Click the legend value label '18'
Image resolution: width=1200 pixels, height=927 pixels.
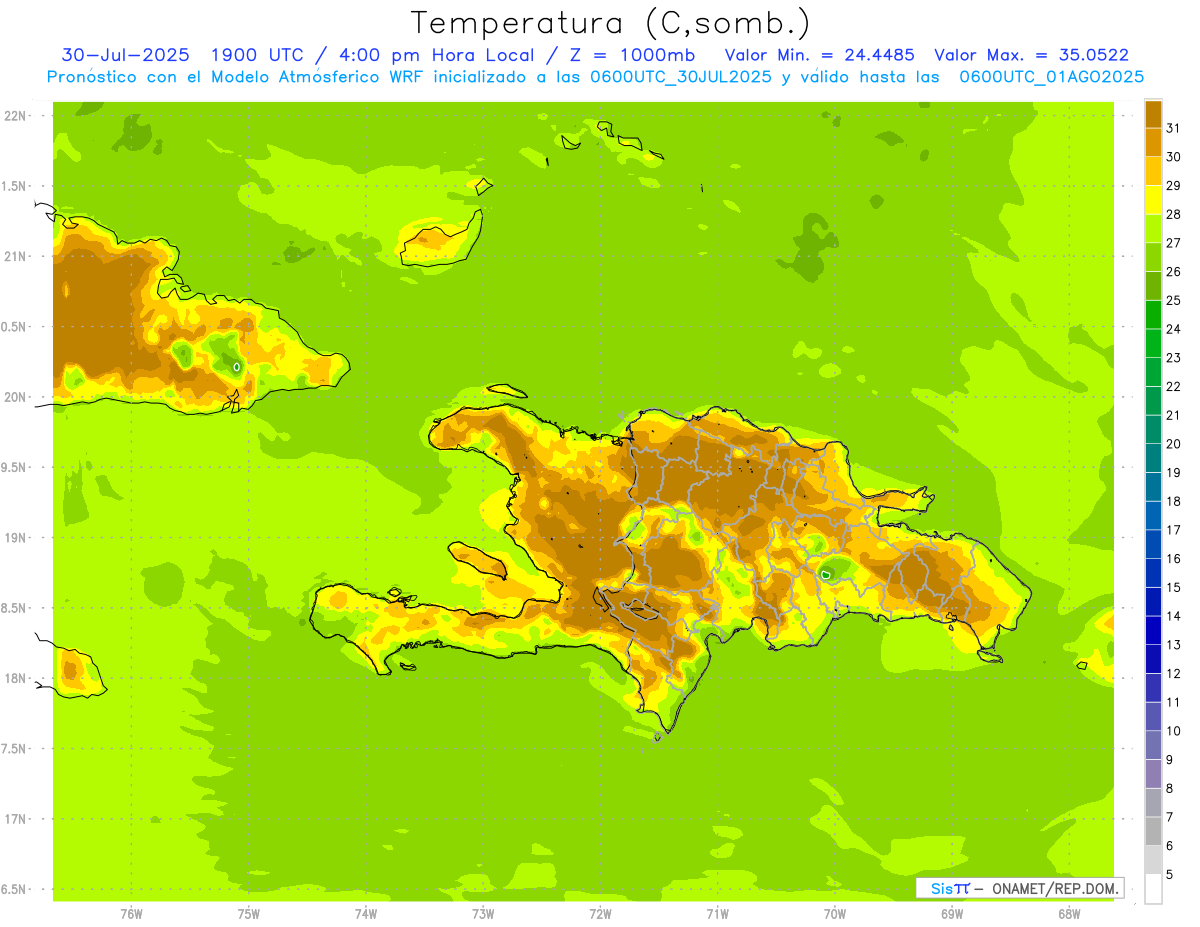coord(1173,501)
